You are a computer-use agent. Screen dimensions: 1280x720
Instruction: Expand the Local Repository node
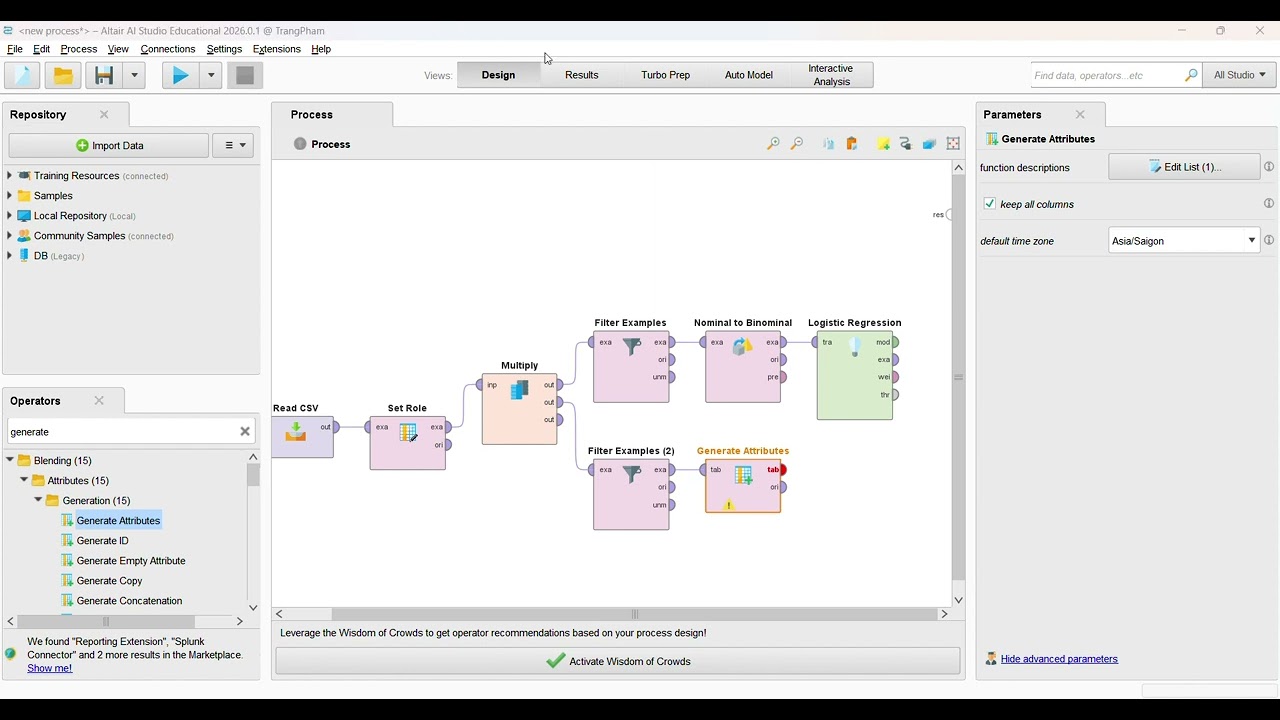10,216
